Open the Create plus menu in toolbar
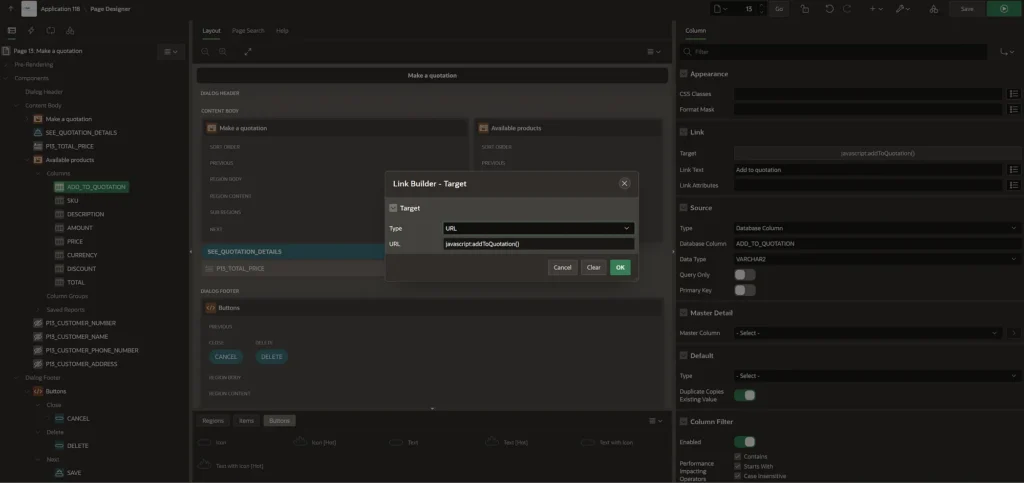Viewport: 1024px width, 483px height. point(876,9)
